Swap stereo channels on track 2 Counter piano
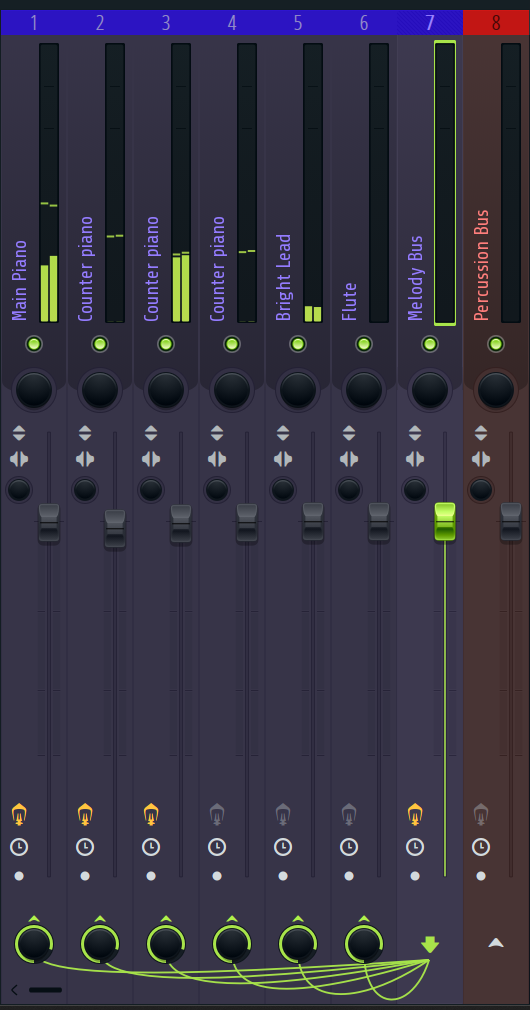 pyautogui.click(x=85, y=459)
